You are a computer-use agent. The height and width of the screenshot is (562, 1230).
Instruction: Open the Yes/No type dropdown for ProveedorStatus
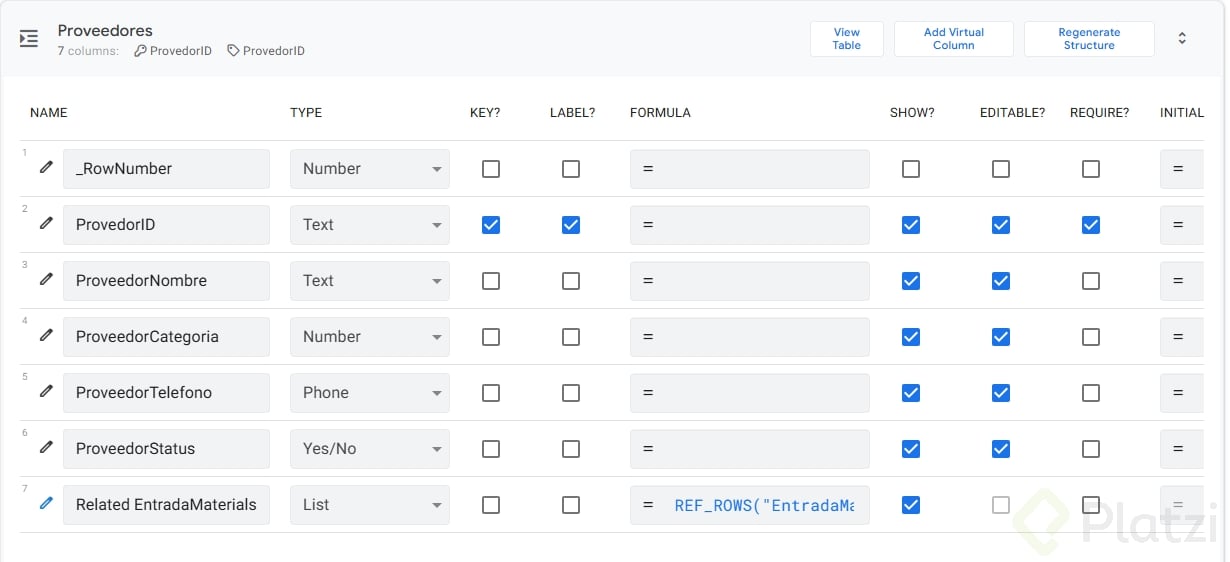[370, 449]
